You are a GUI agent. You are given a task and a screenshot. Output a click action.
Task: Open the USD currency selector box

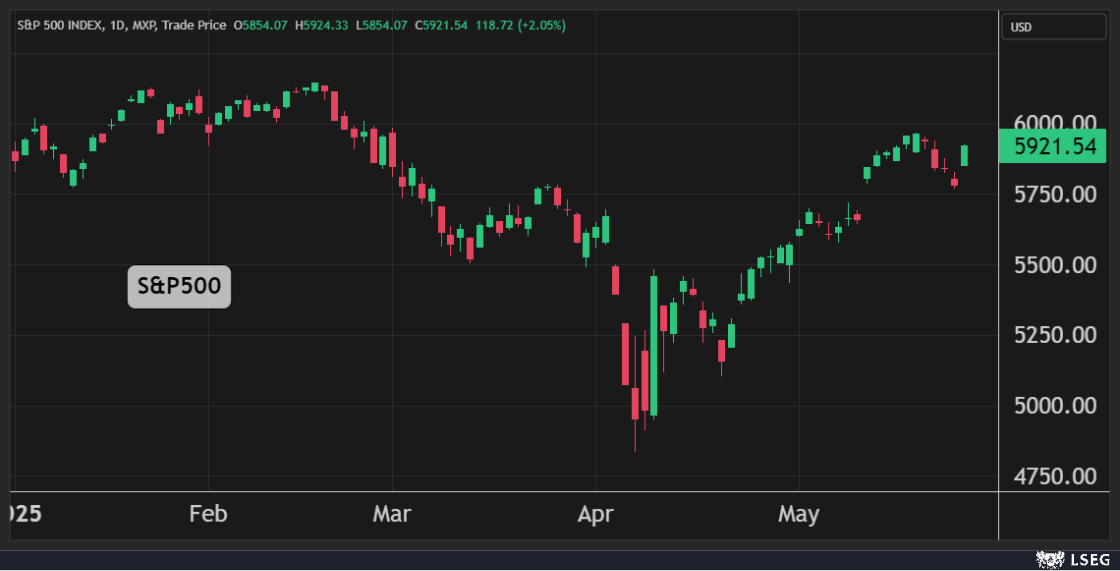(x=1054, y=27)
